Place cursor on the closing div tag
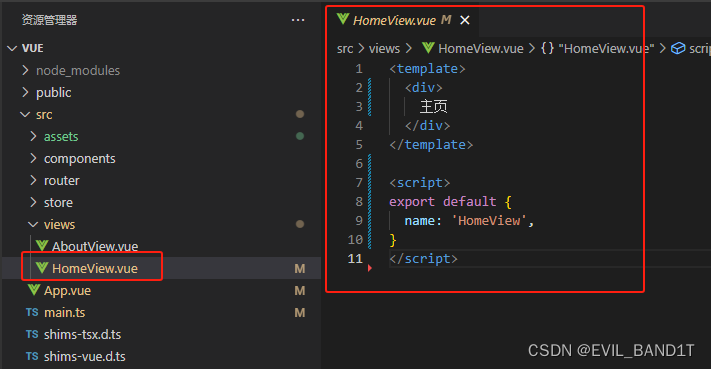 coord(427,126)
